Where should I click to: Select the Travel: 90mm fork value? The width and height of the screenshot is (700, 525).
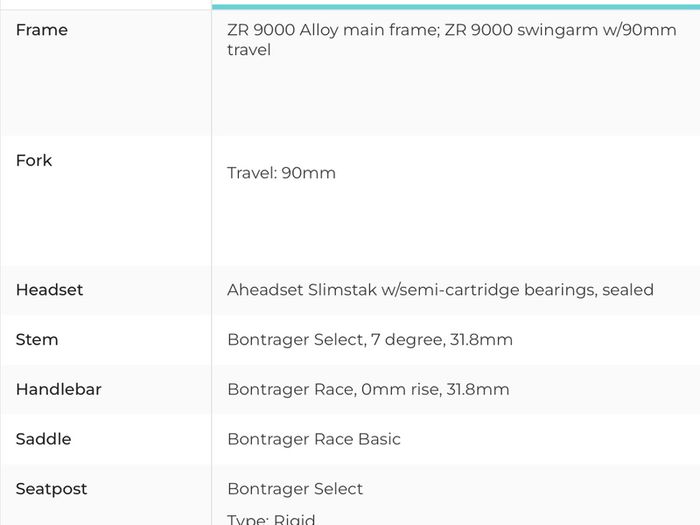[281, 173]
